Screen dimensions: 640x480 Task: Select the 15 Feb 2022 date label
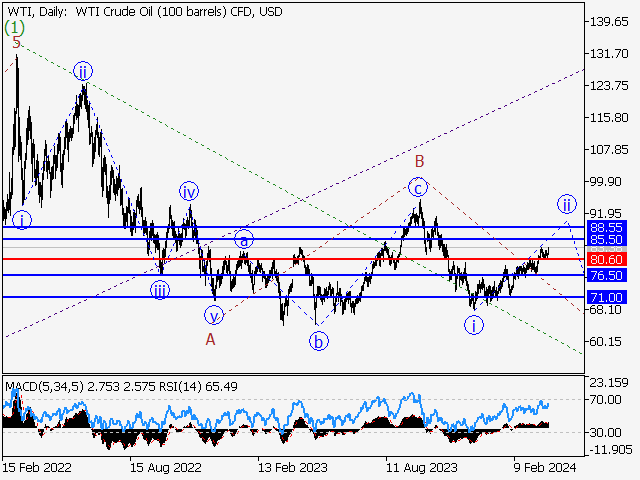[37, 467]
